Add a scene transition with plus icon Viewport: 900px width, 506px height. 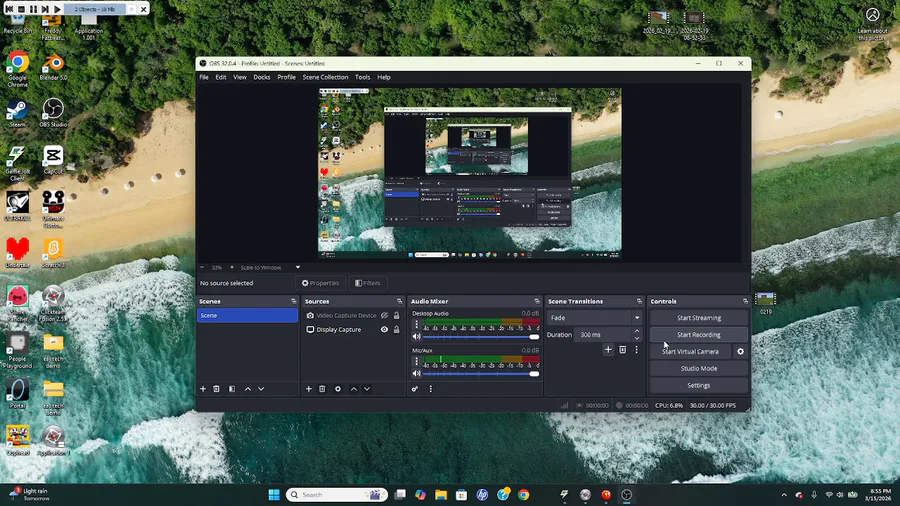(608, 350)
